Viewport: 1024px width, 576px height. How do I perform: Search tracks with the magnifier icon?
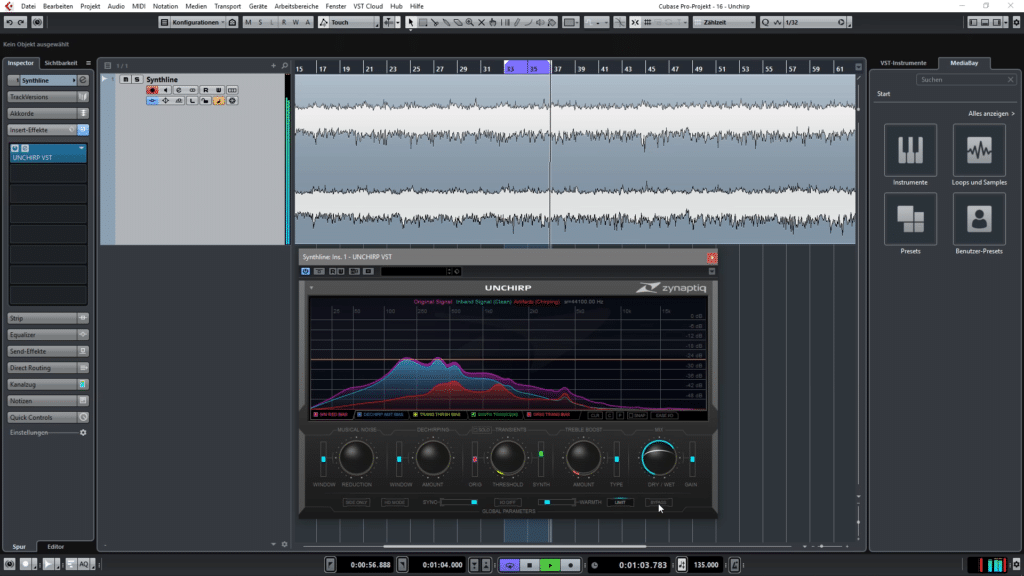285,65
